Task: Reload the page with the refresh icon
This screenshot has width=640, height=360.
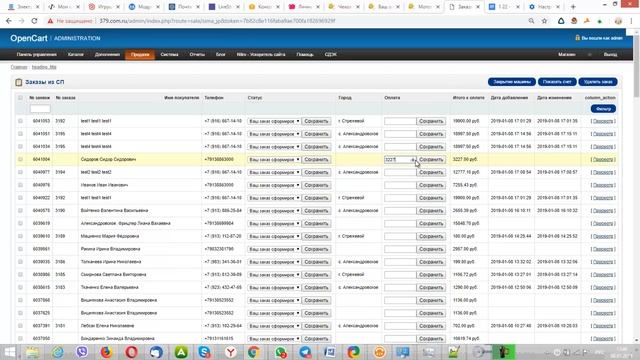Action: (x=34, y=21)
